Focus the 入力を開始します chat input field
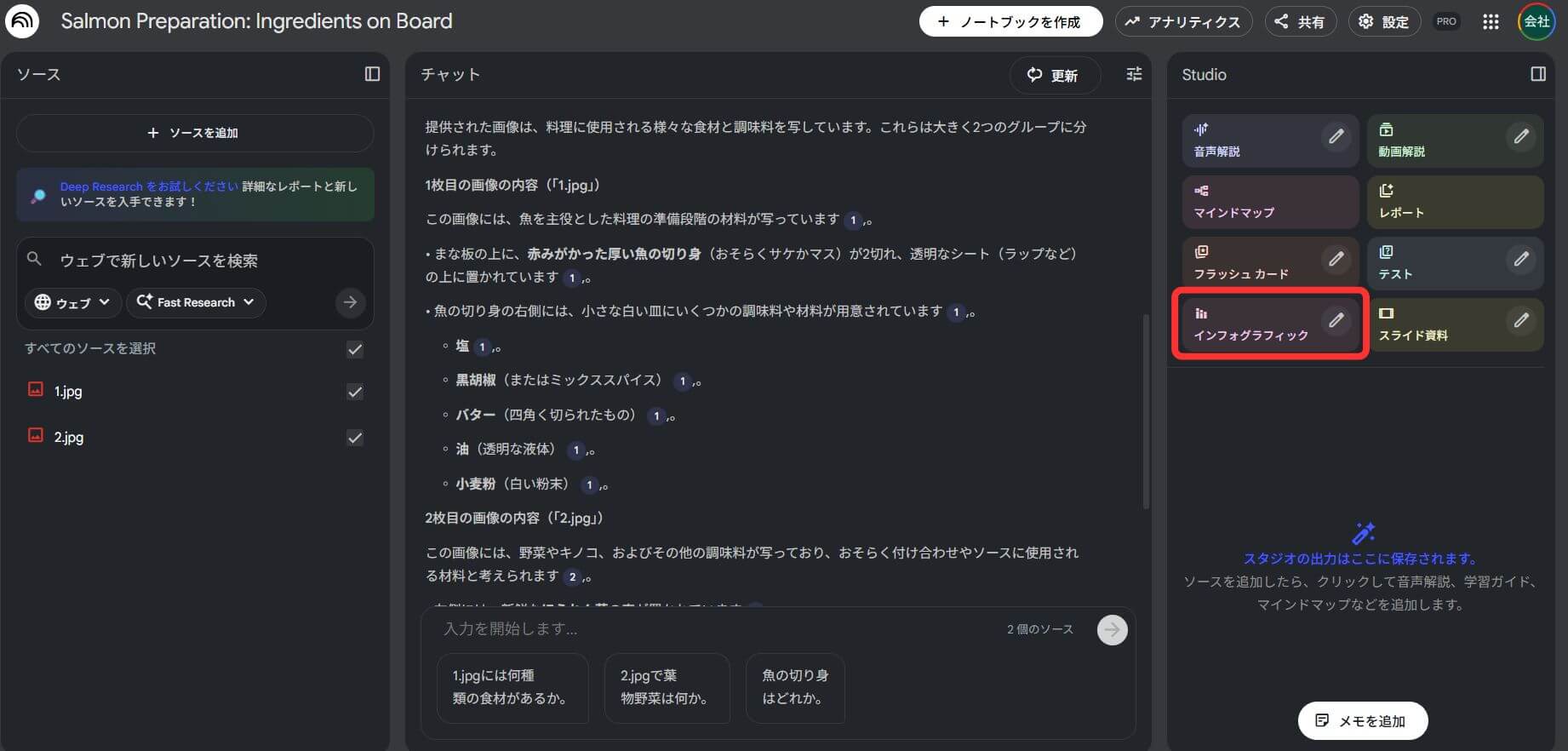1568x751 pixels. [715, 629]
